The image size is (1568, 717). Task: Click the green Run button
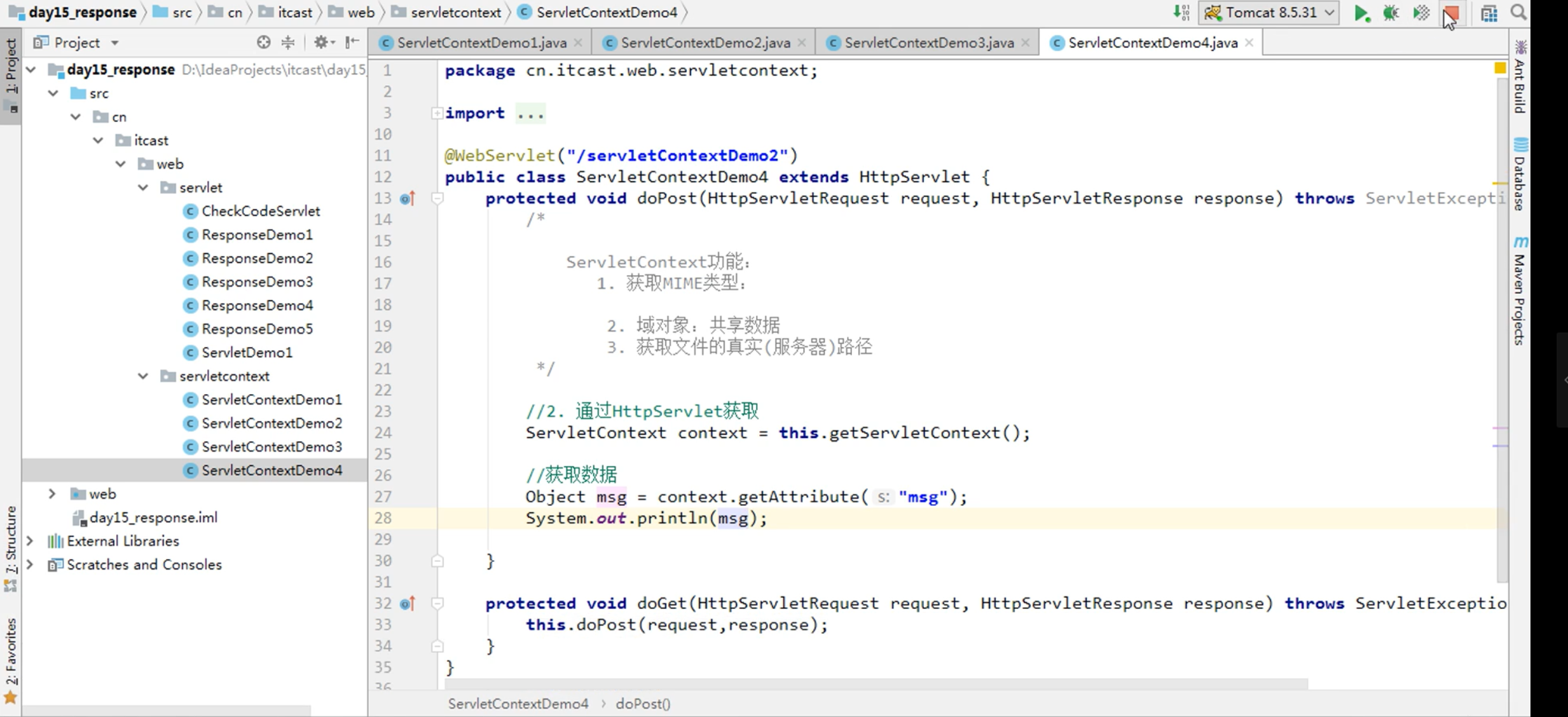click(1361, 13)
